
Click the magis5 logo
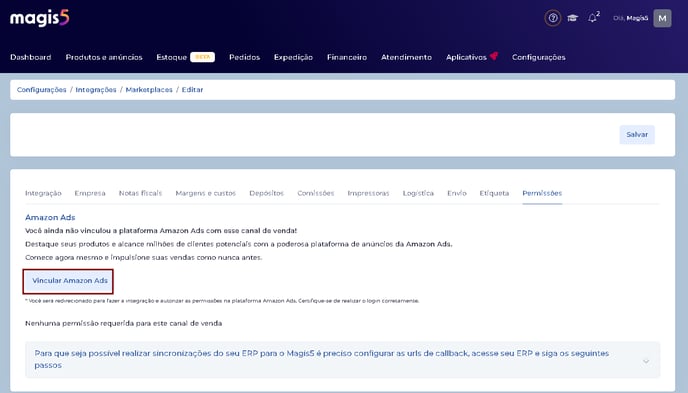(x=39, y=18)
